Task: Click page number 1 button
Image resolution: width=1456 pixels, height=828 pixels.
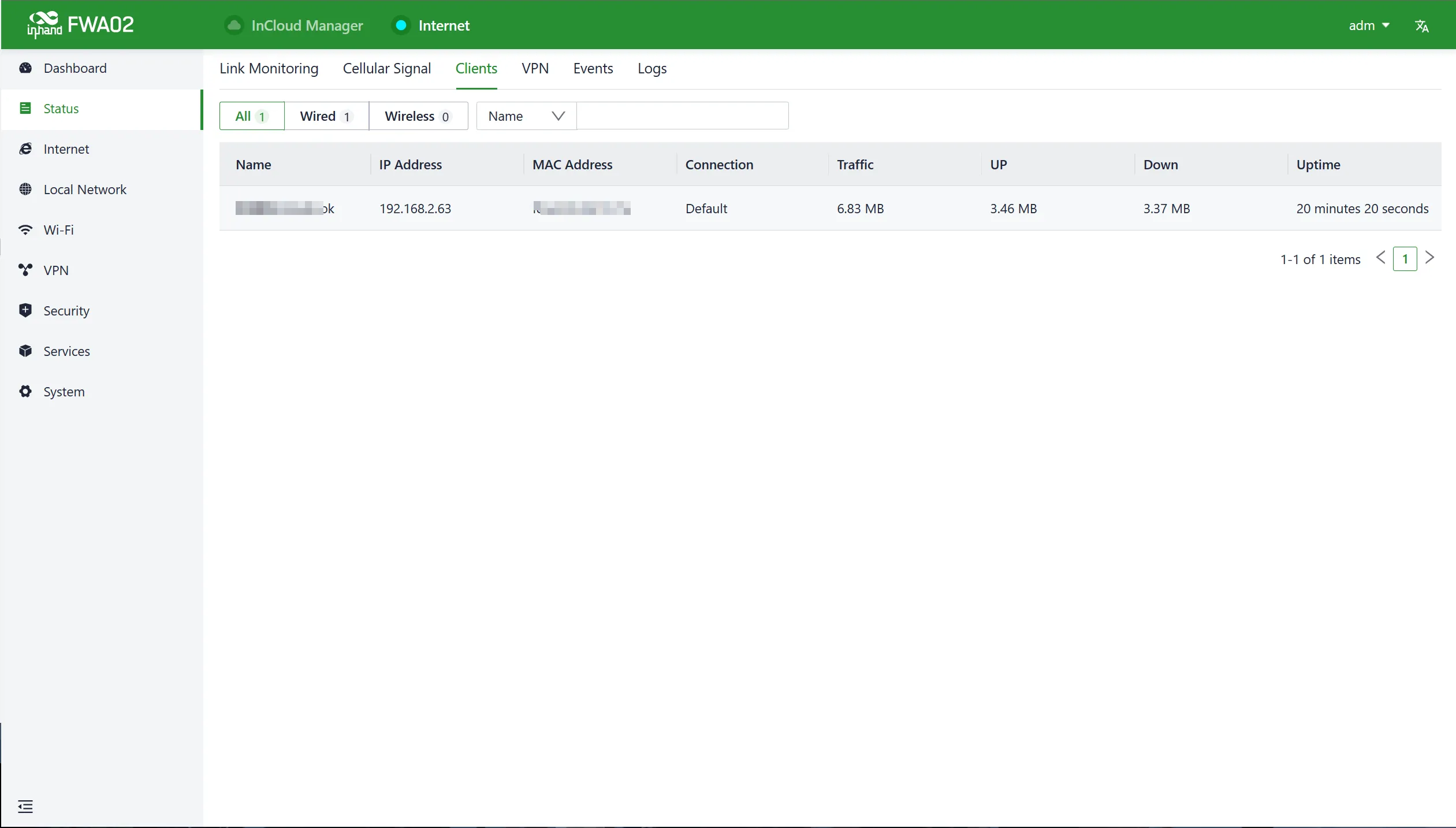Action: [1405, 259]
